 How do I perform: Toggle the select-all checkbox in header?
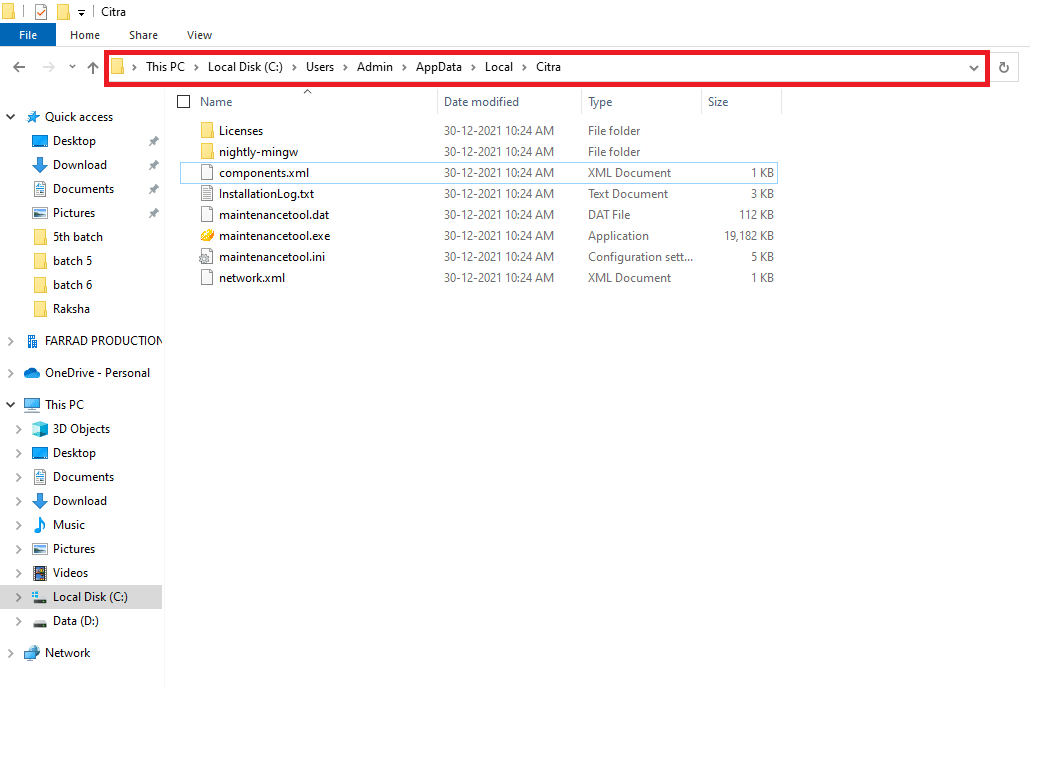(183, 102)
